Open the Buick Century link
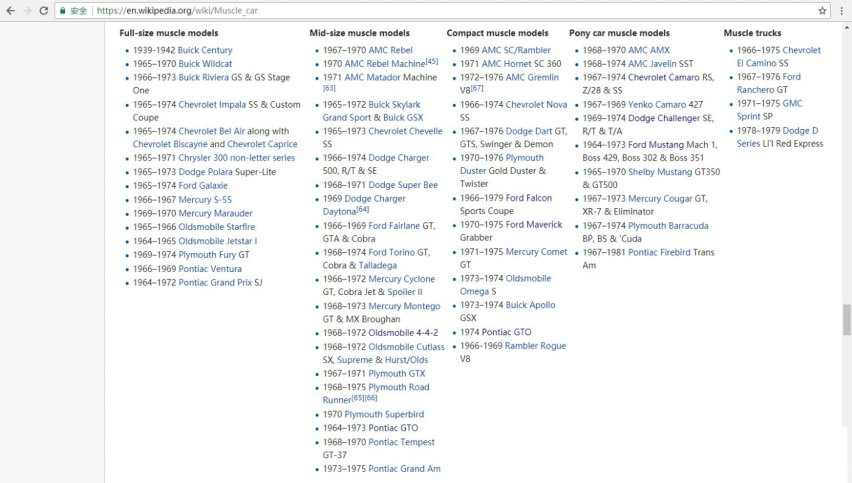 point(205,50)
